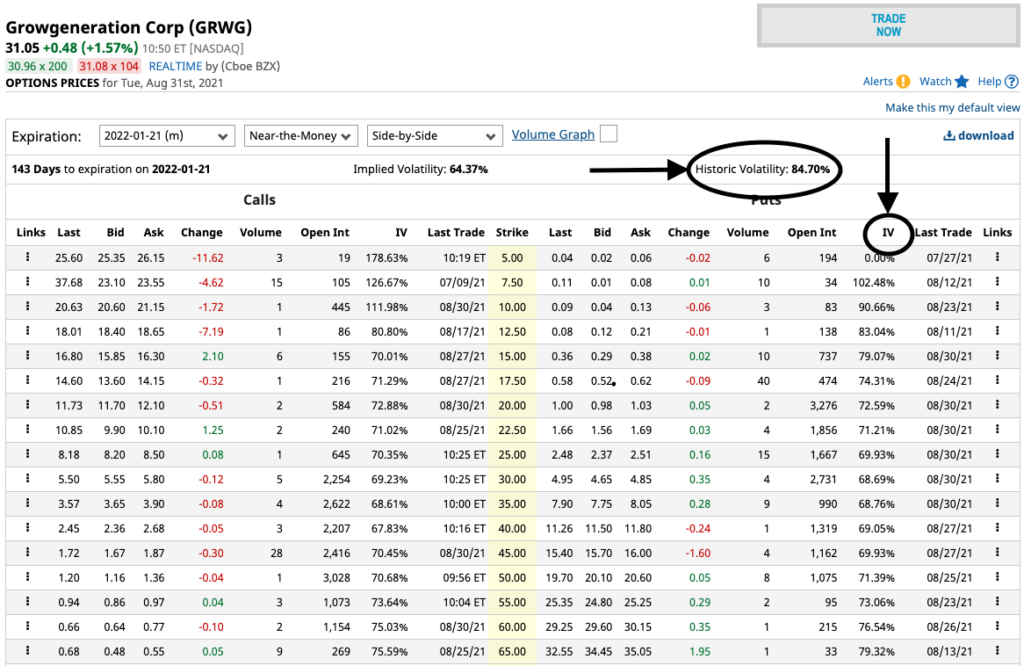
Task: Open puts links menu for 35.00 strike row
Action: point(997,503)
